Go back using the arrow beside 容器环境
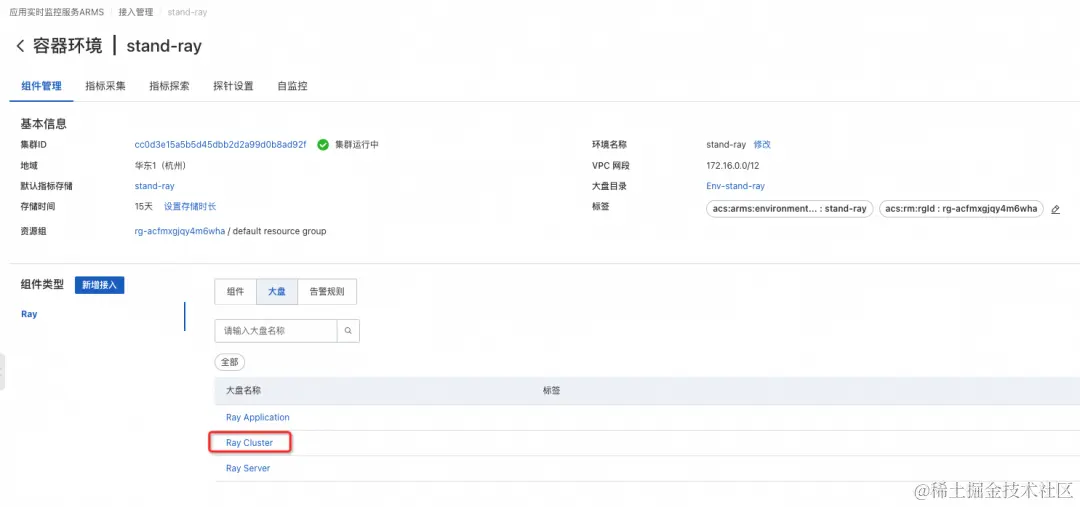This screenshot has width=1080, height=507. [x=20, y=46]
